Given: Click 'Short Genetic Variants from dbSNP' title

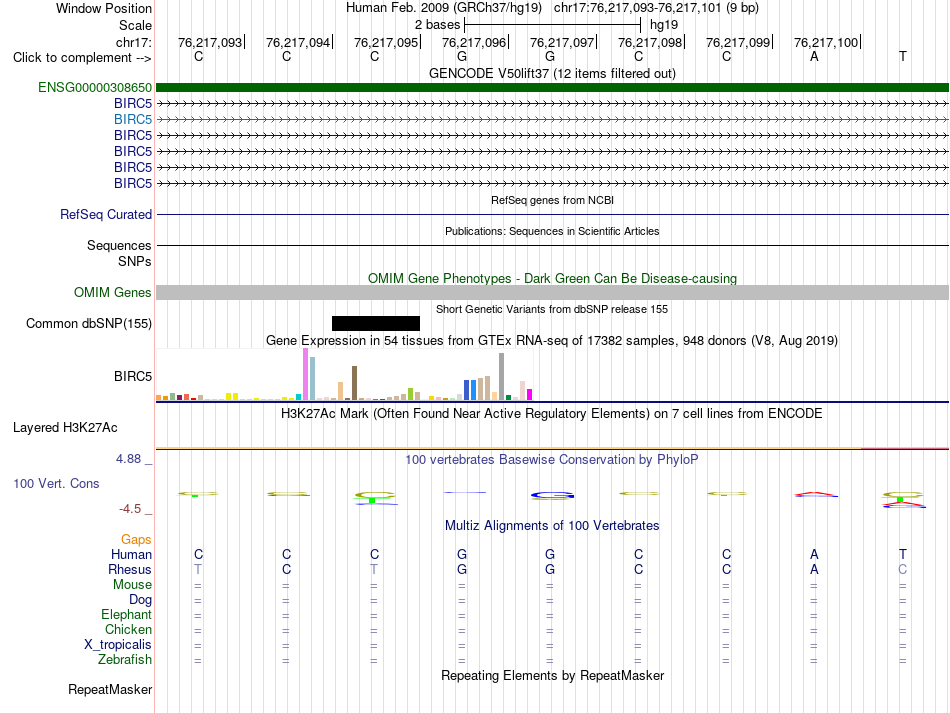Looking at the screenshot, I should tap(552, 309).
